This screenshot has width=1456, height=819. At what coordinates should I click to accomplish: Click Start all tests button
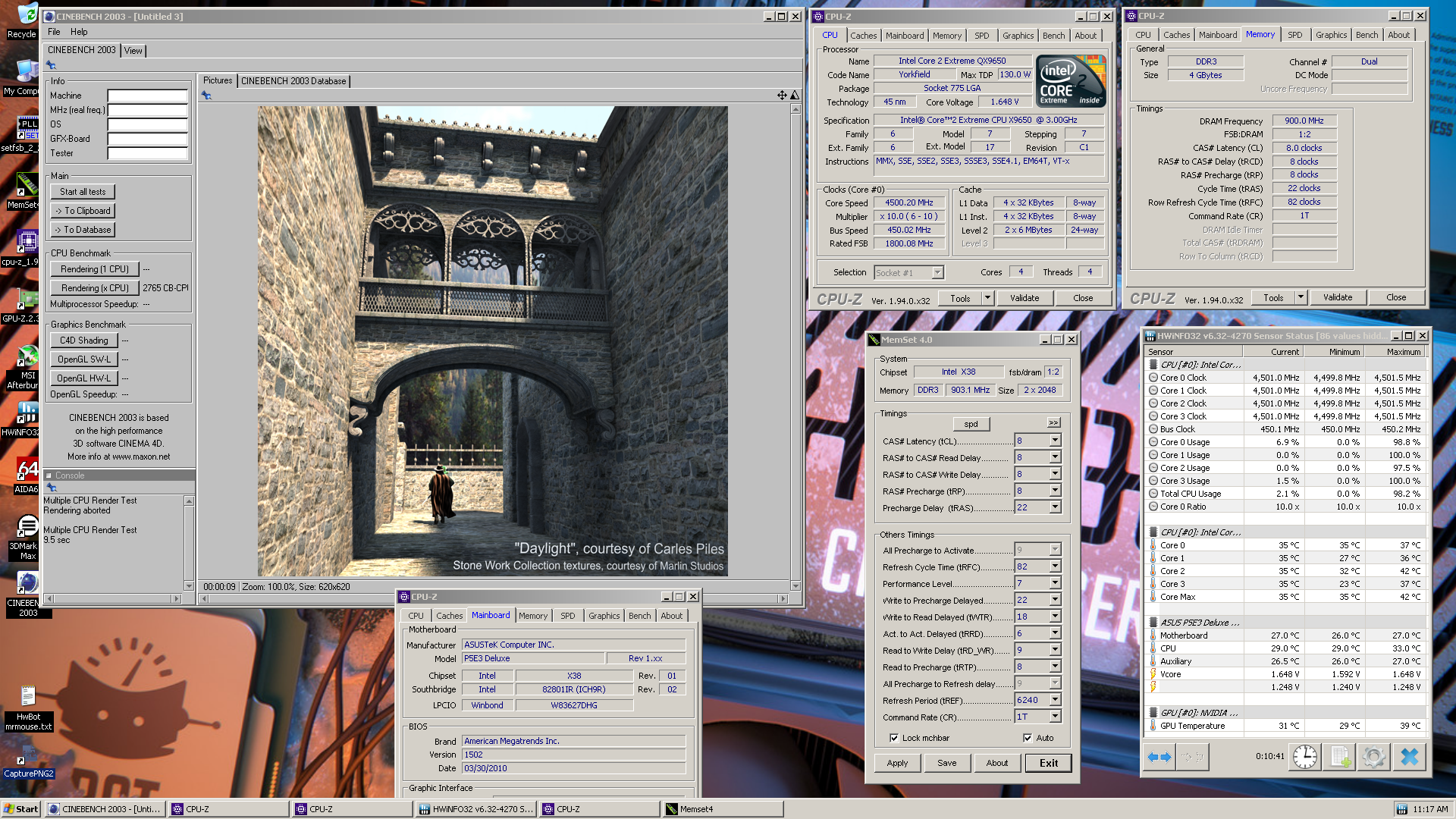click(x=83, y=192)
